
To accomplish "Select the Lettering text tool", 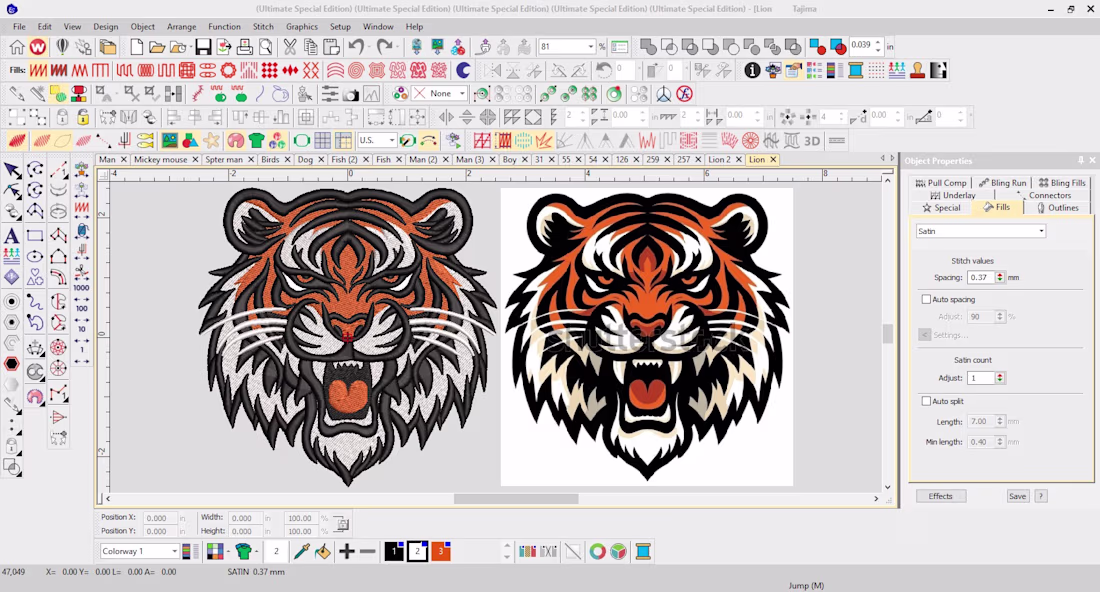I will tap(12, 236).
